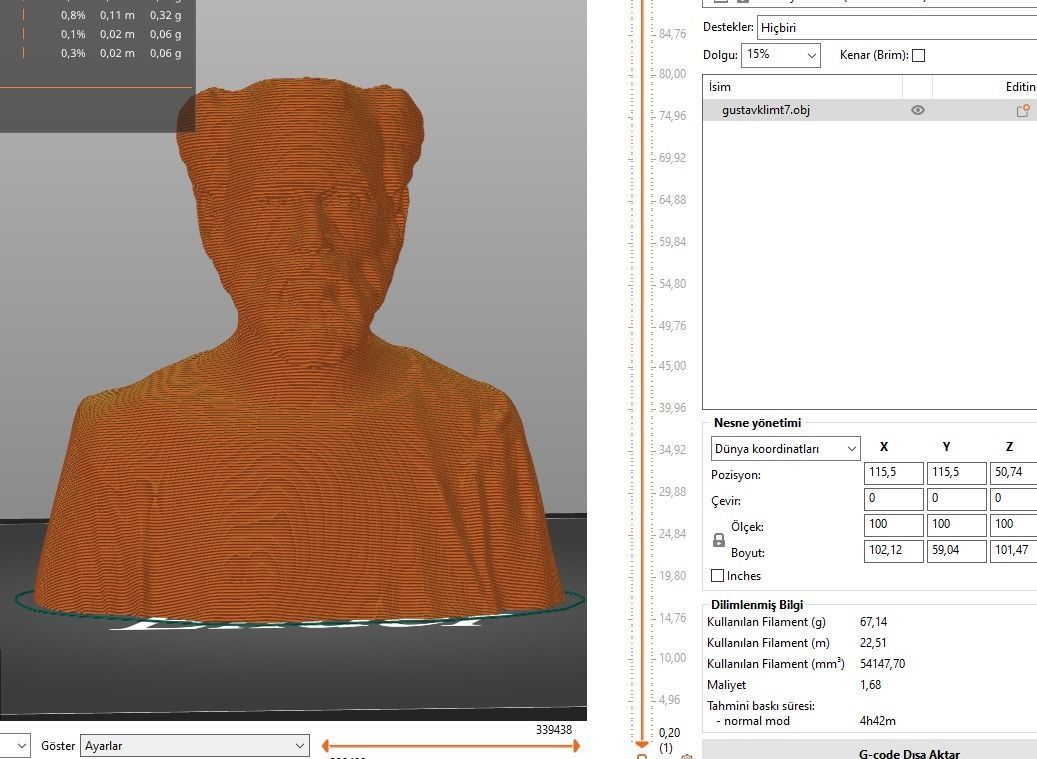
Task: Click the filament meters value 22,51
Action: pyautogui.click(x=873, y=643)
